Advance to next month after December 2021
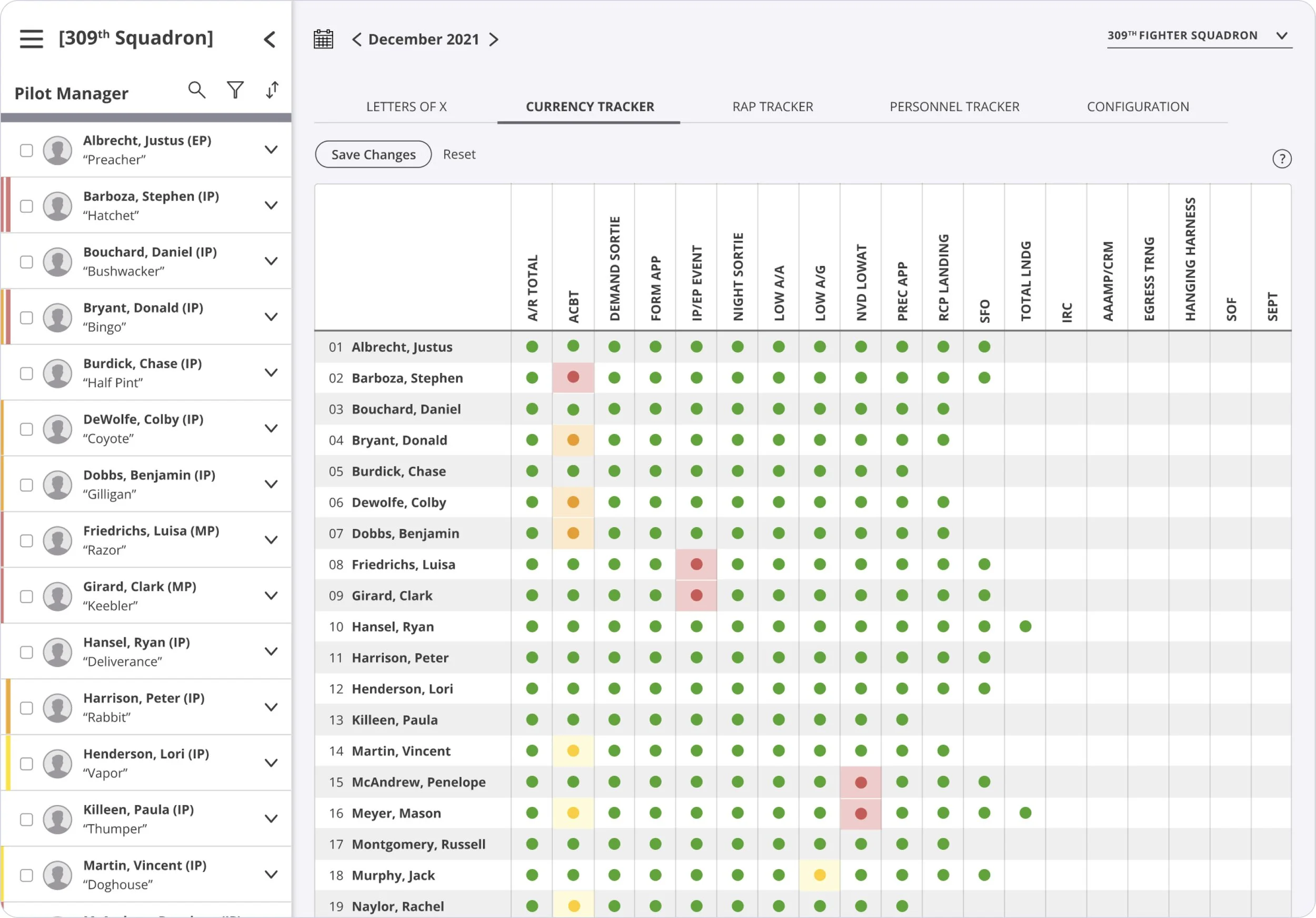 pos(494,39)
